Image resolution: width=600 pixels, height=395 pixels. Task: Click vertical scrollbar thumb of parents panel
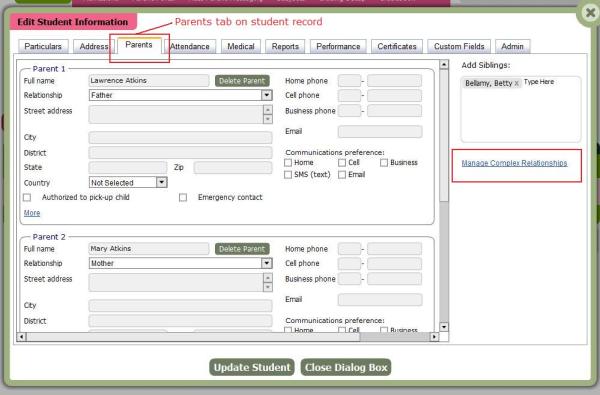coord(443,135)
